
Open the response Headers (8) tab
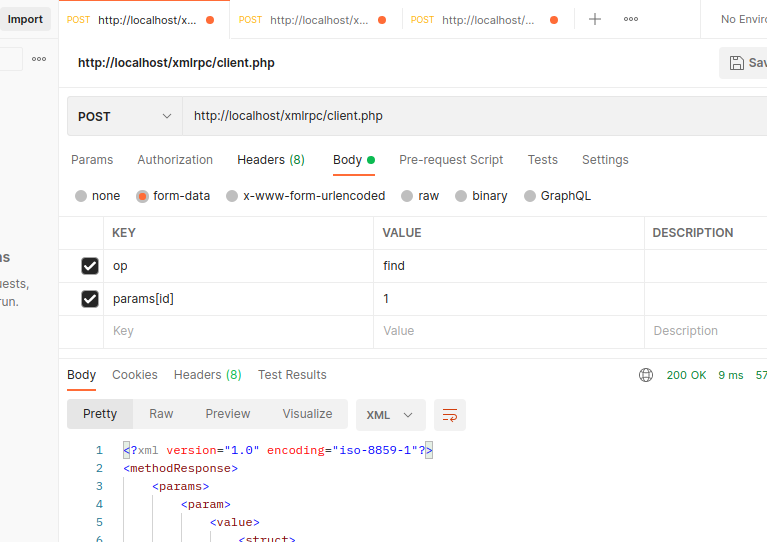(207, 375)
